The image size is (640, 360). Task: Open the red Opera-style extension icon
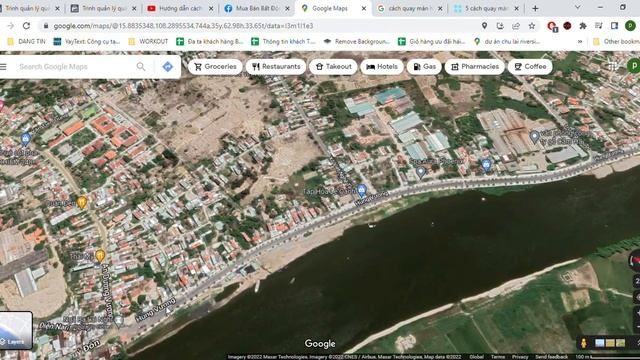[x=552, y=26]
